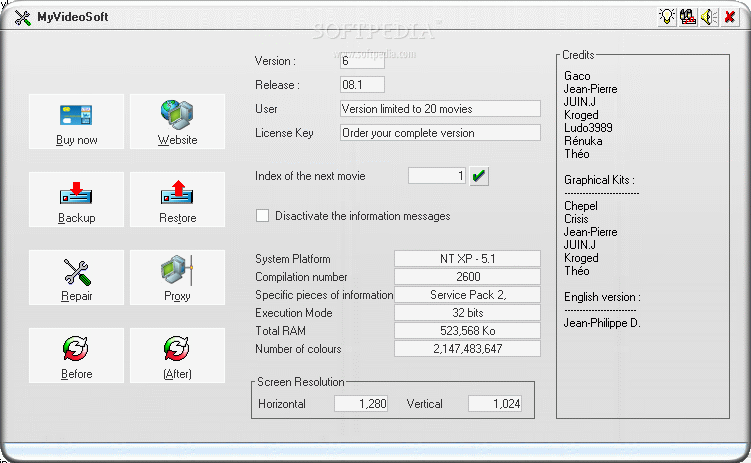This screenshot has width=751, height=463.
Task: Open Proxy settings
Action: [x=177, y=277]
